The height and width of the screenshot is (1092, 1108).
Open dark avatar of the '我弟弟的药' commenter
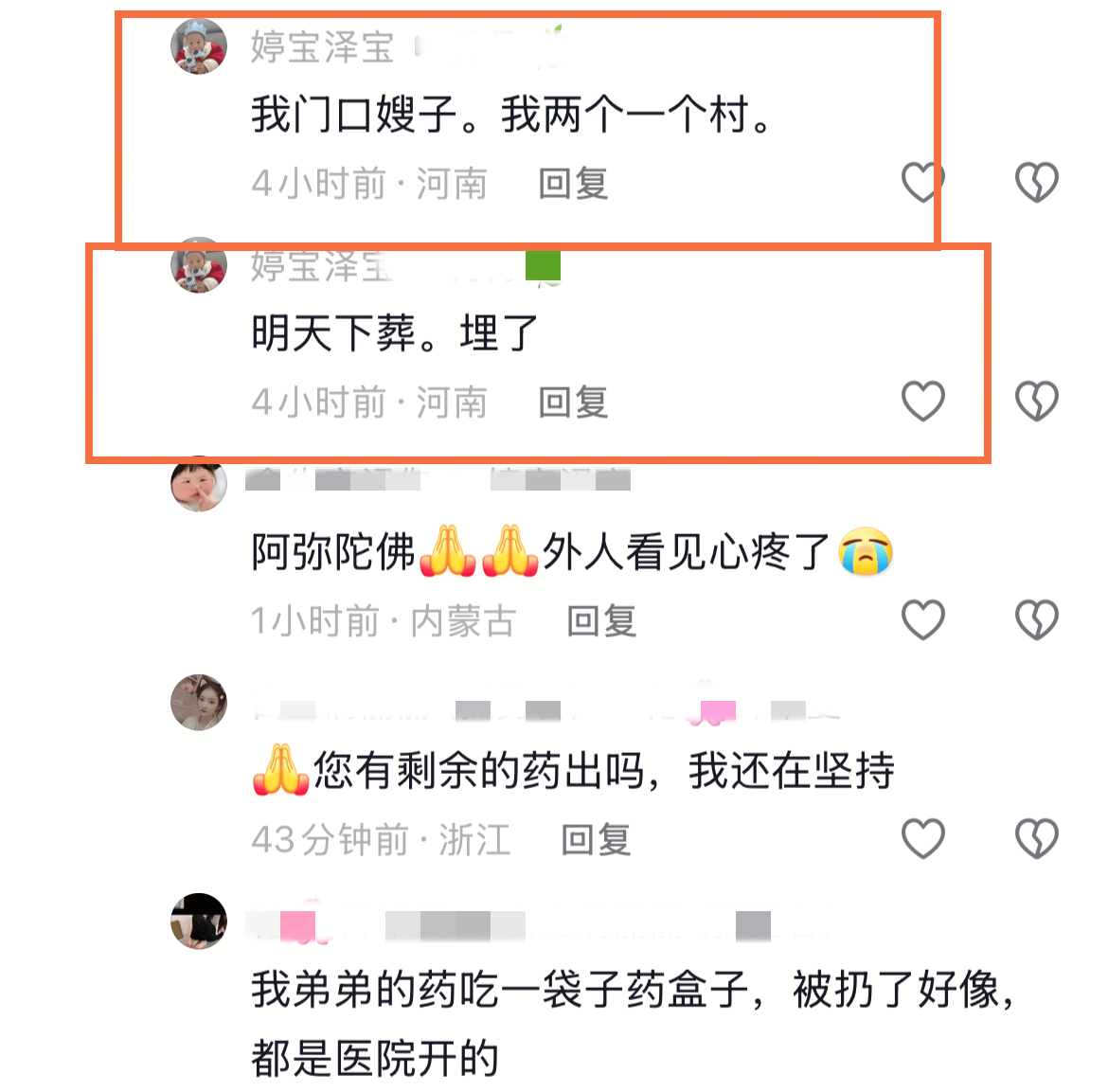click(x=199, y=921)
